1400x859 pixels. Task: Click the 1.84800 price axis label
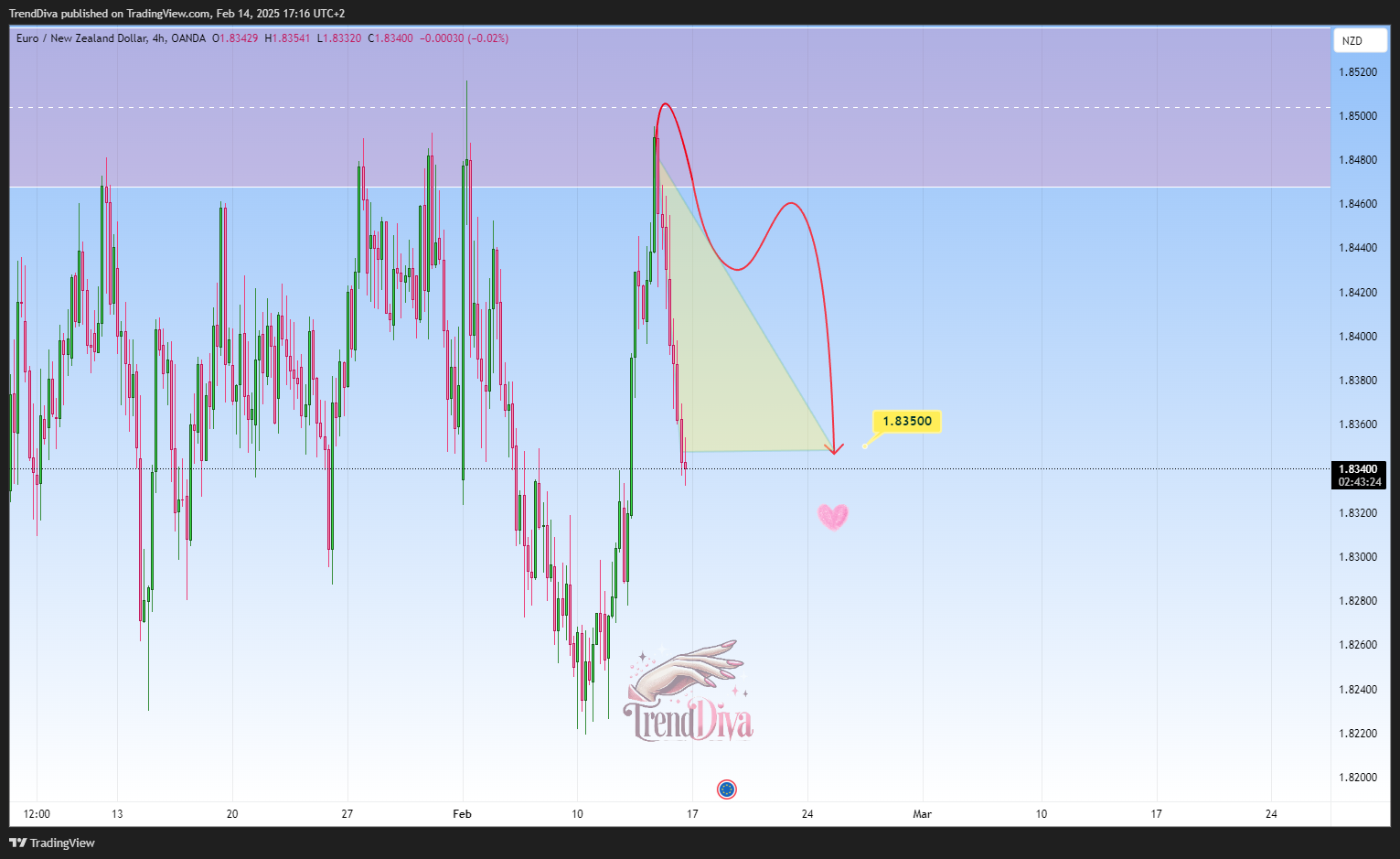click(x=1358, y=160)
